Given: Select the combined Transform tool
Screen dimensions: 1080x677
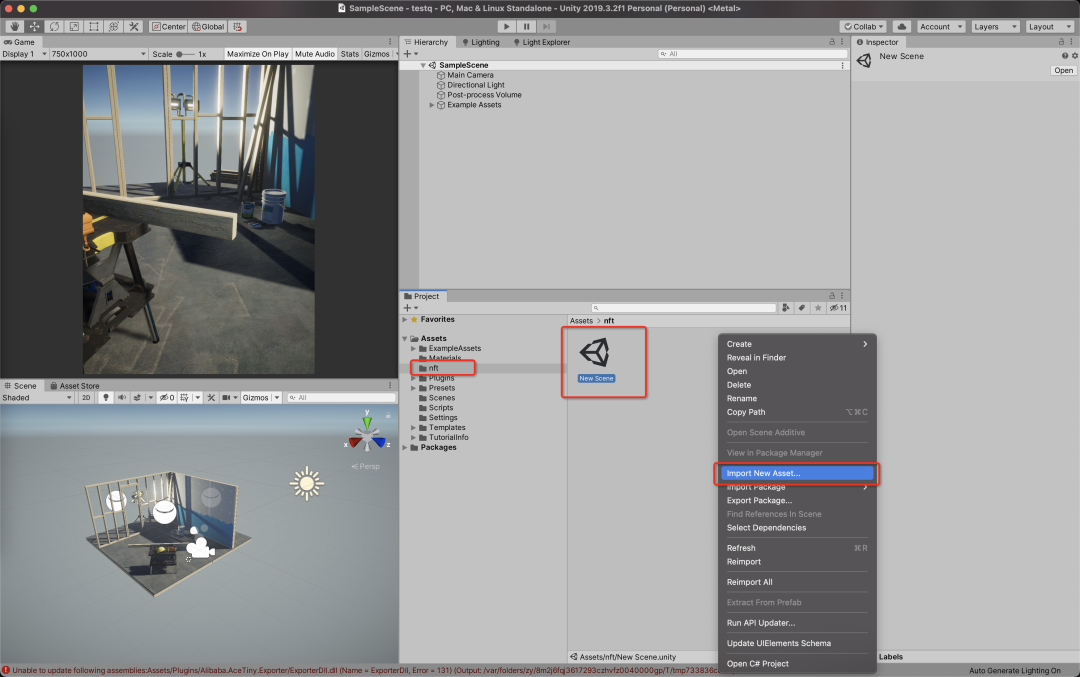Looking at the screenshot, I should [x=114, y=27].
